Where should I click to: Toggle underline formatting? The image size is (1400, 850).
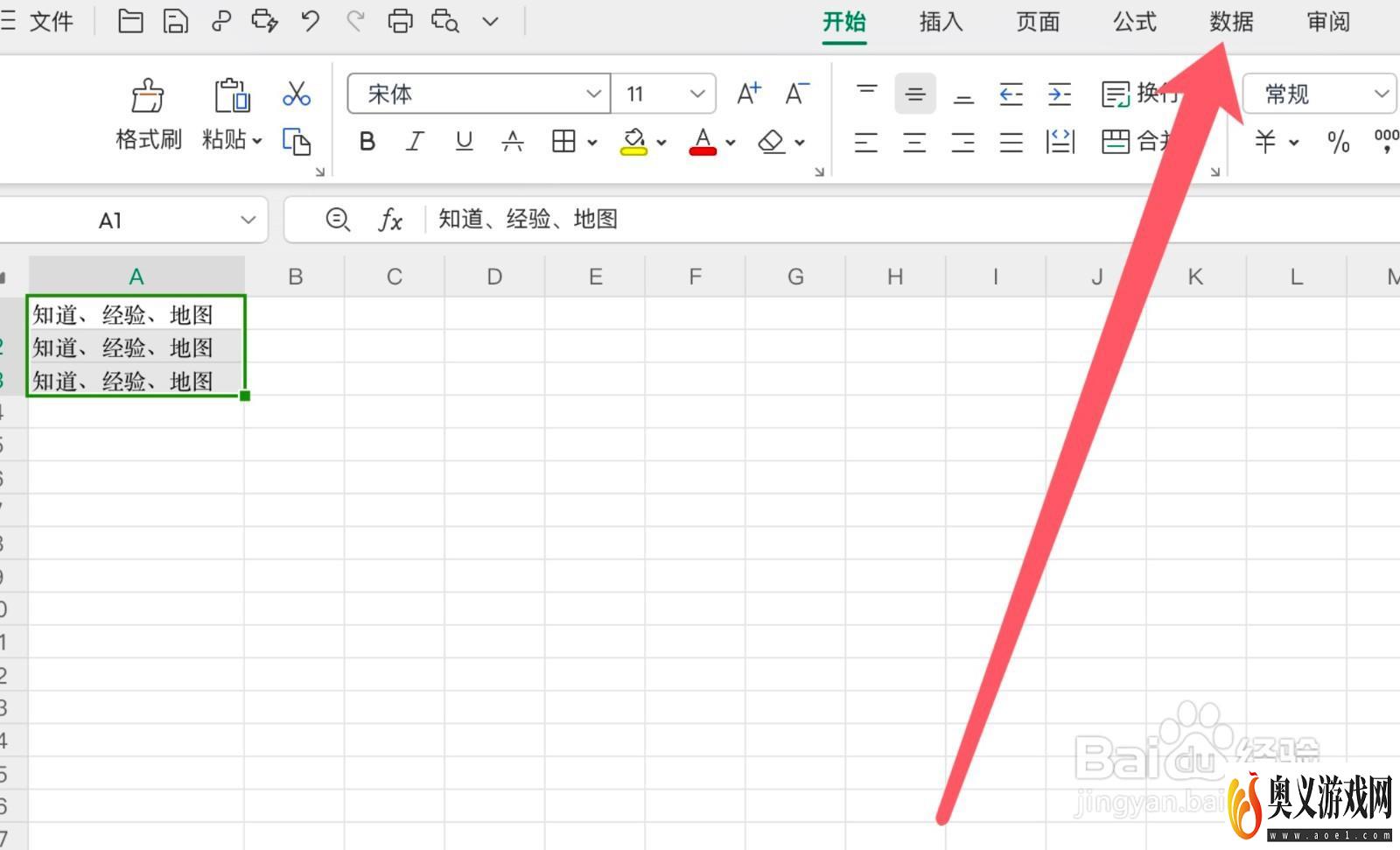464,141
